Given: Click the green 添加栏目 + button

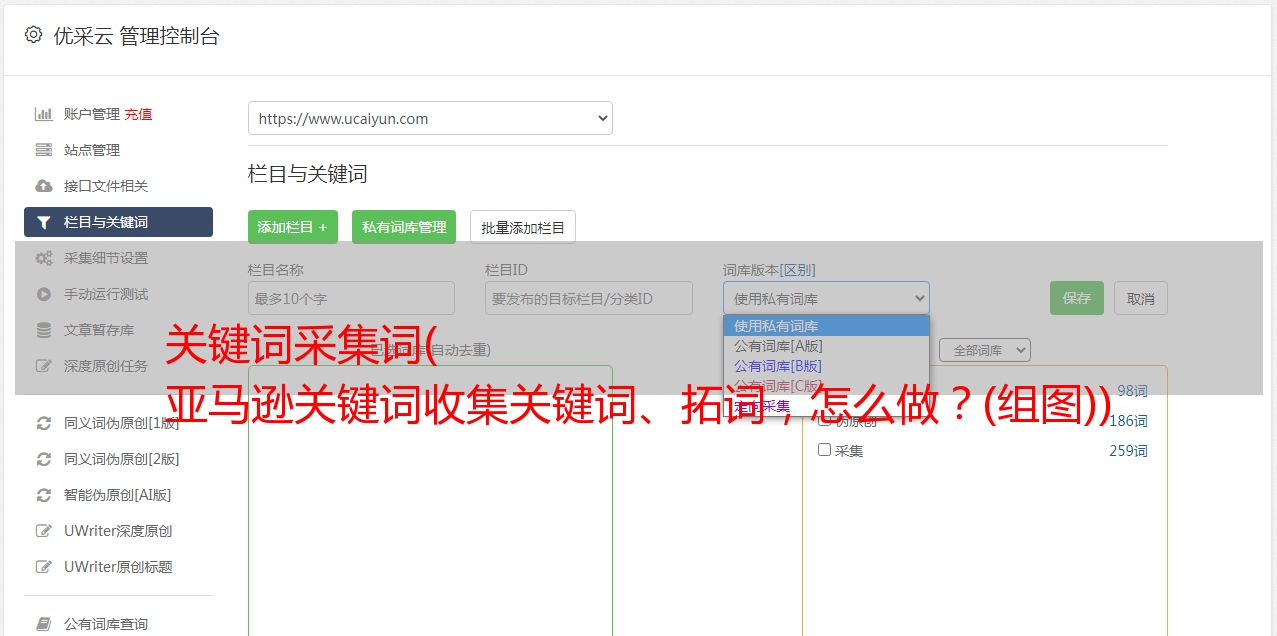Looking at the screenshot, I should [x=293, y=227].
